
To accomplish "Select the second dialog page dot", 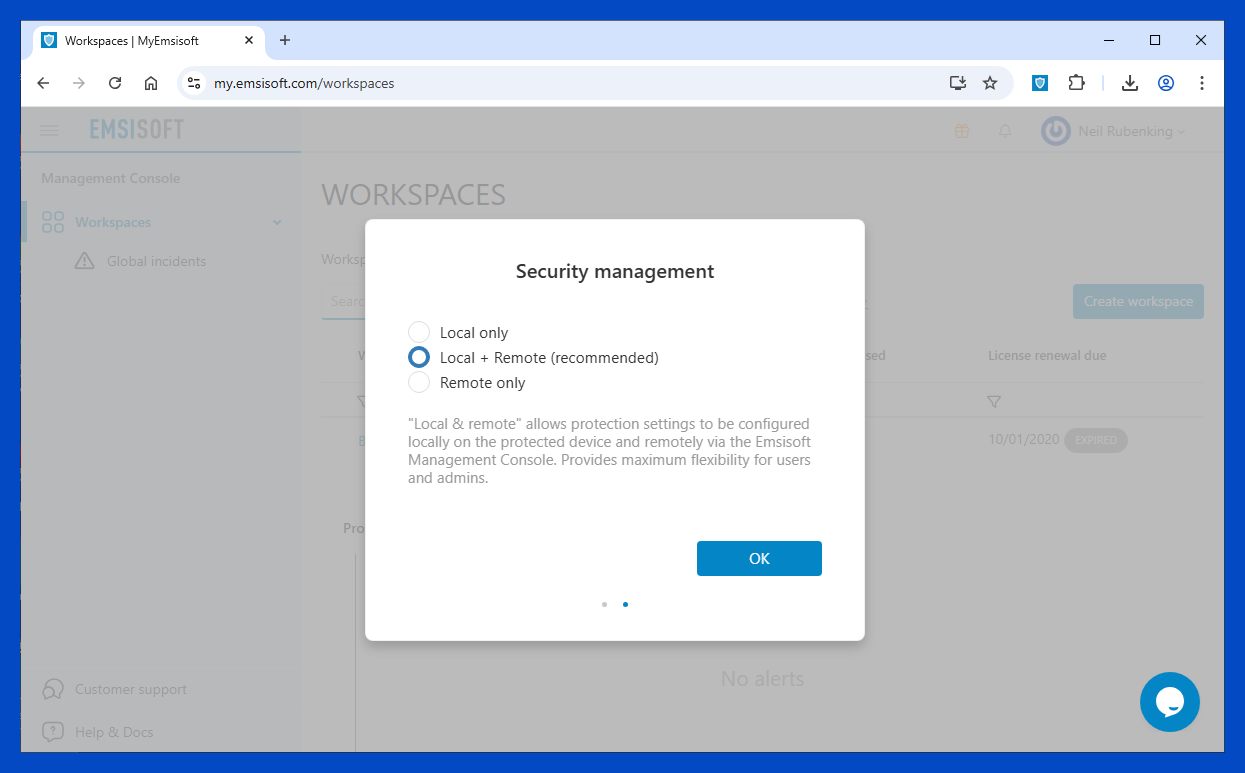I will (625, 604).
